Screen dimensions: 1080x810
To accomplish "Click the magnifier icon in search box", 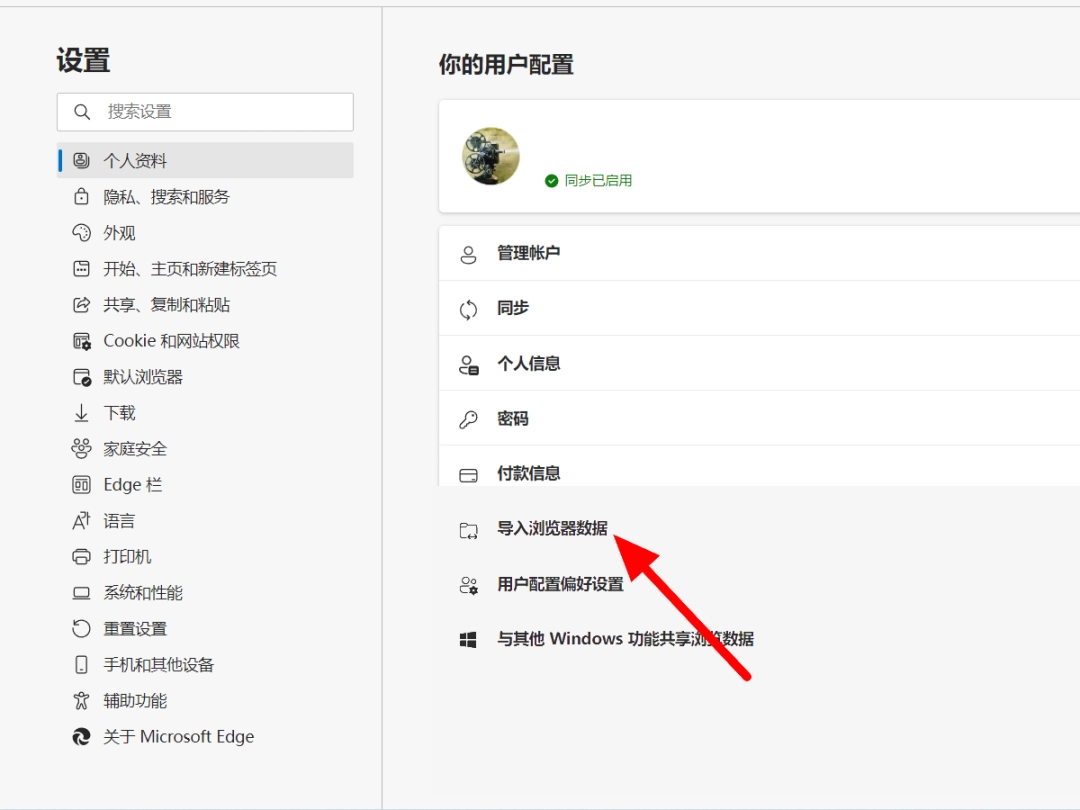I will tap(82, 112).
